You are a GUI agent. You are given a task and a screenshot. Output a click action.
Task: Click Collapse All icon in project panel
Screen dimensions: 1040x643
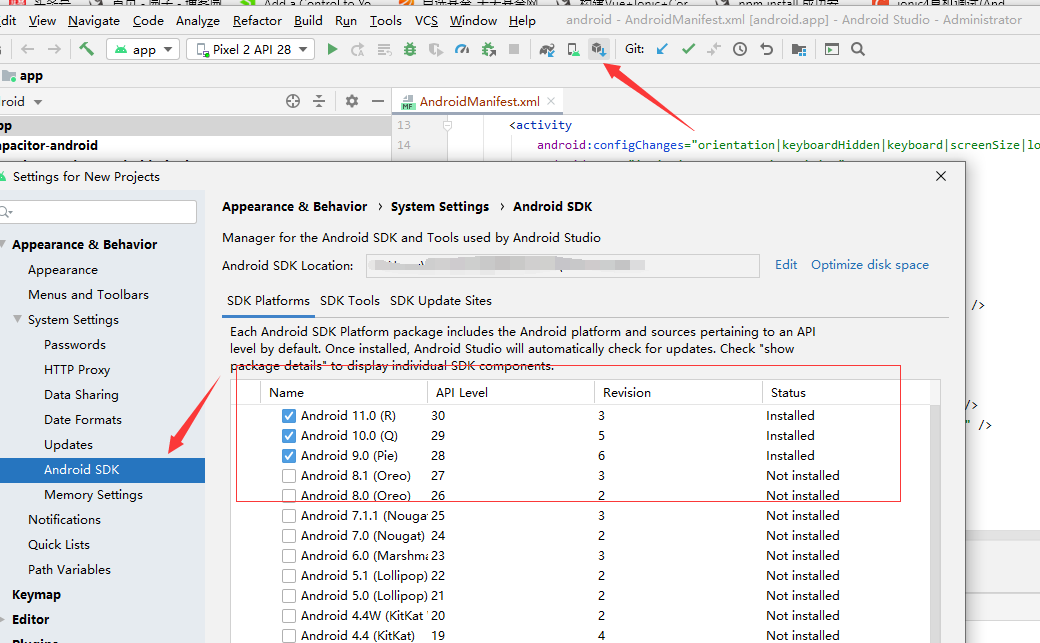[x=319, y=101]
